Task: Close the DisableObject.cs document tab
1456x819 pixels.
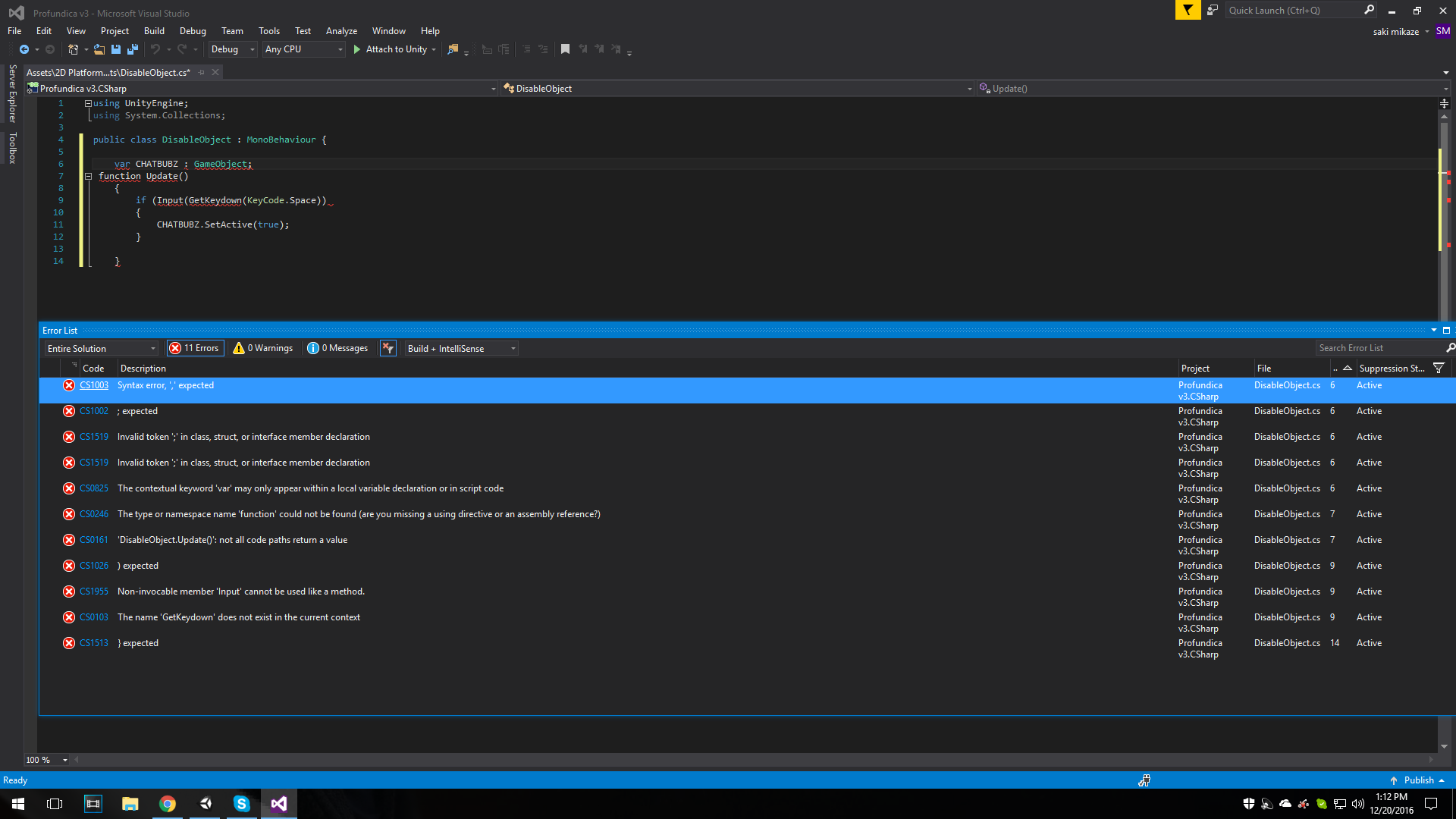Action: point(215,73)
